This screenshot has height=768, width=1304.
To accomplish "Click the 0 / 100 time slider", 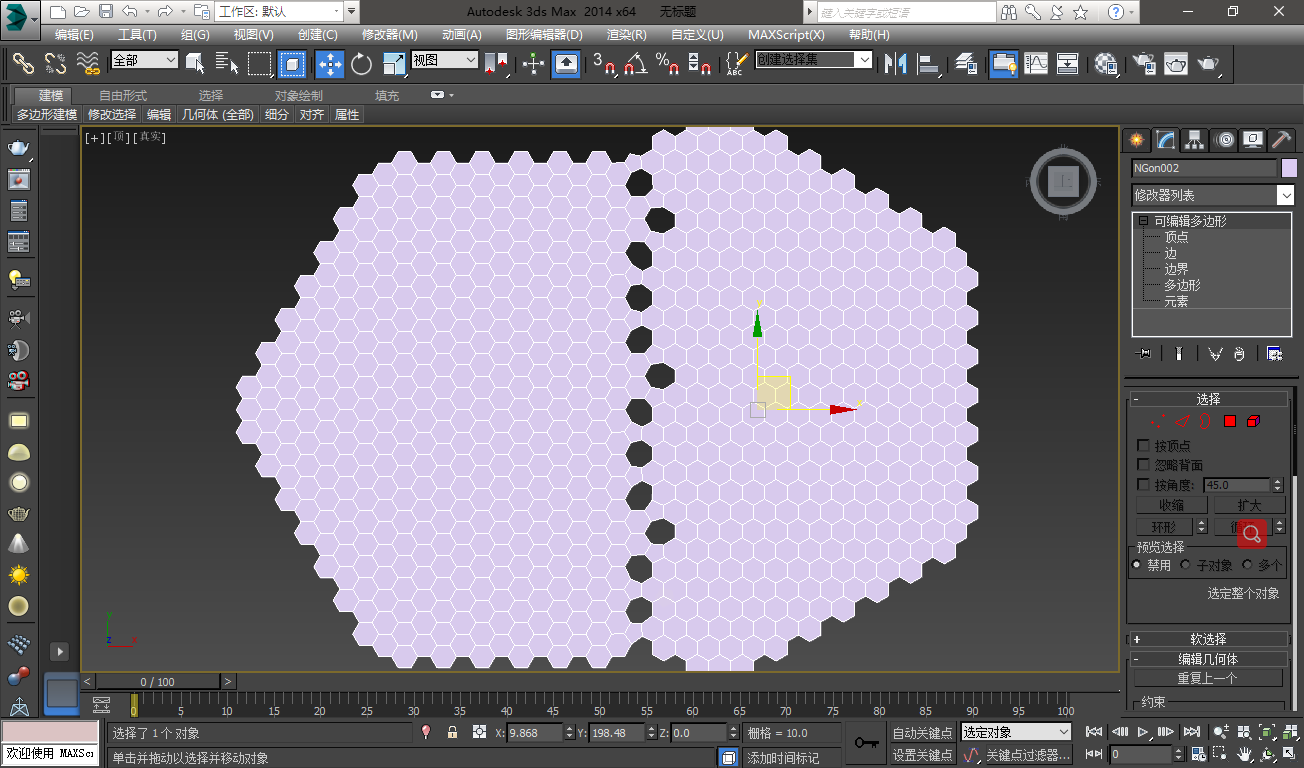I will [x=157, y=682].
